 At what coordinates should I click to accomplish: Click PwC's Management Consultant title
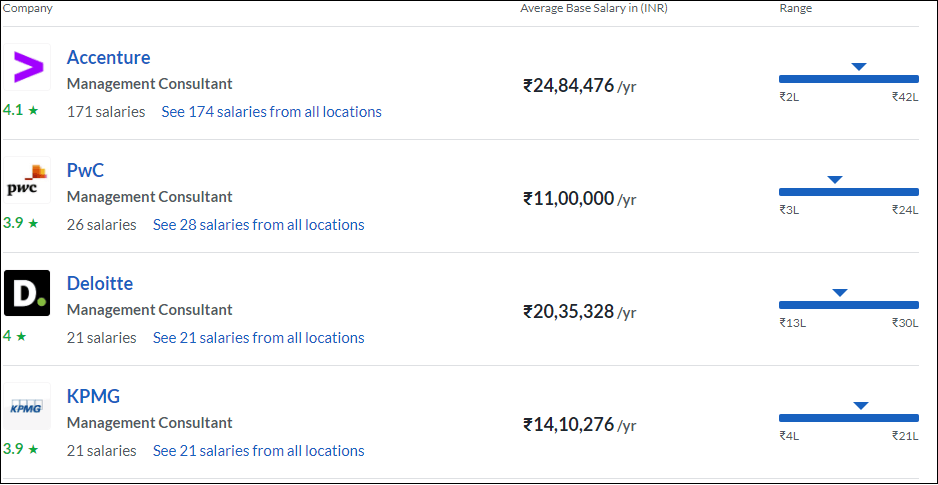click(x=150, y=197)
